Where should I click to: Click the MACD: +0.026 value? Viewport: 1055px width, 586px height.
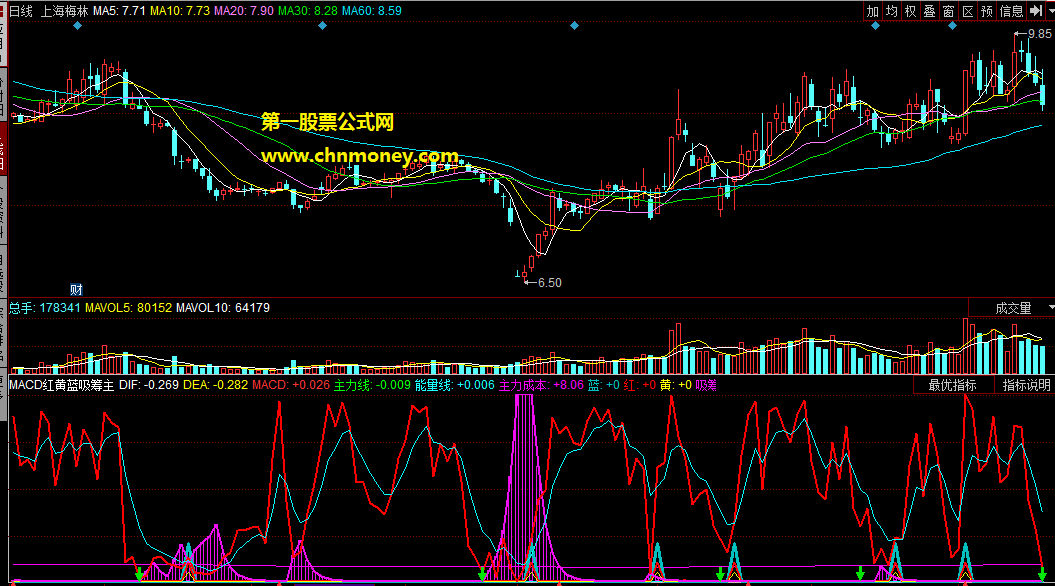click(291, 385)
